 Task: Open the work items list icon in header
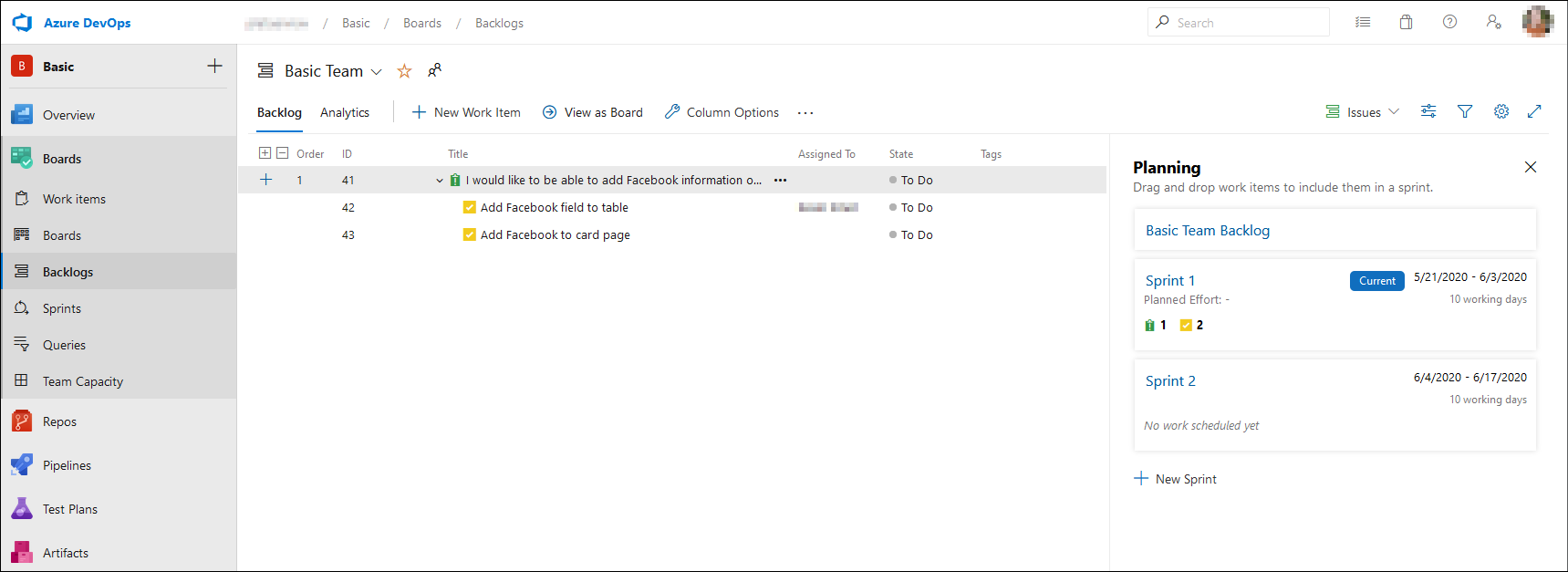[1363, 22]
